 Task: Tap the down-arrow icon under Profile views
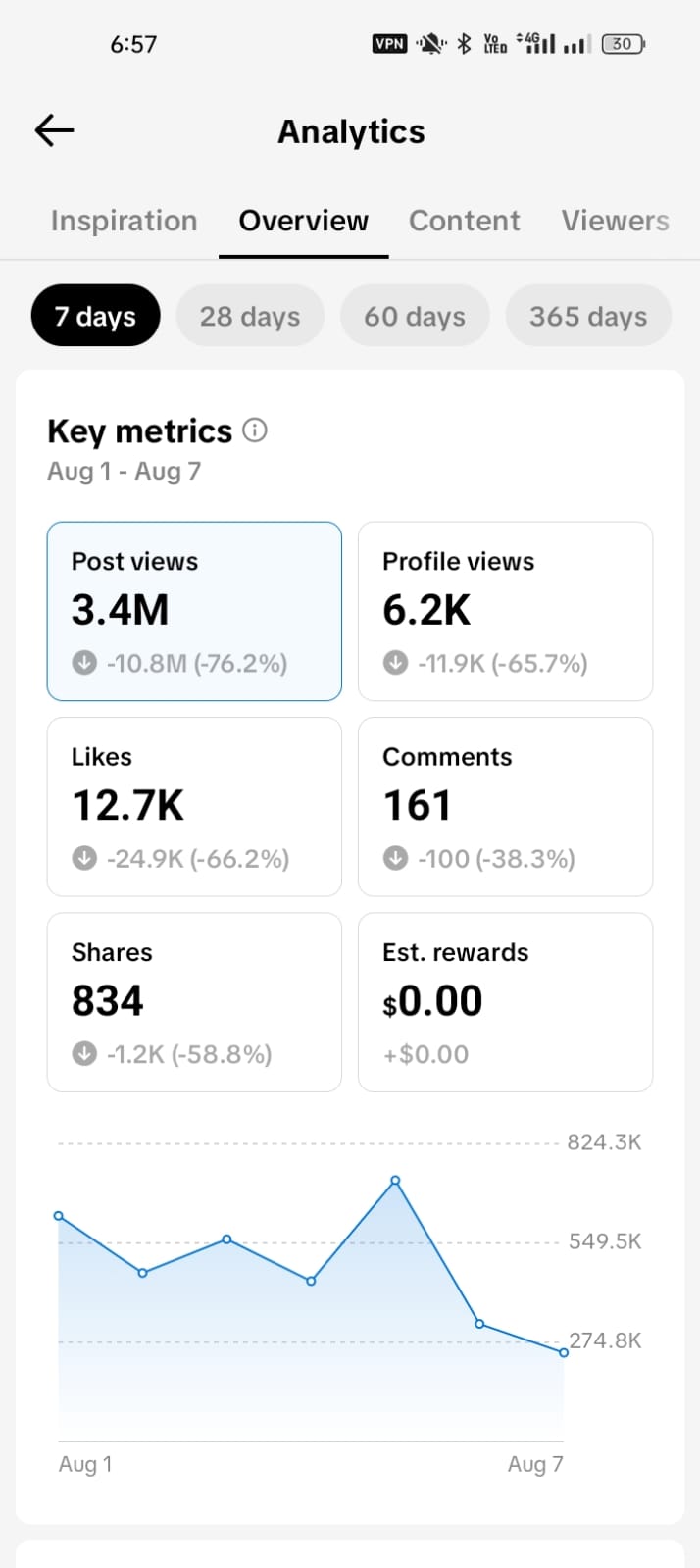[395, 663]
